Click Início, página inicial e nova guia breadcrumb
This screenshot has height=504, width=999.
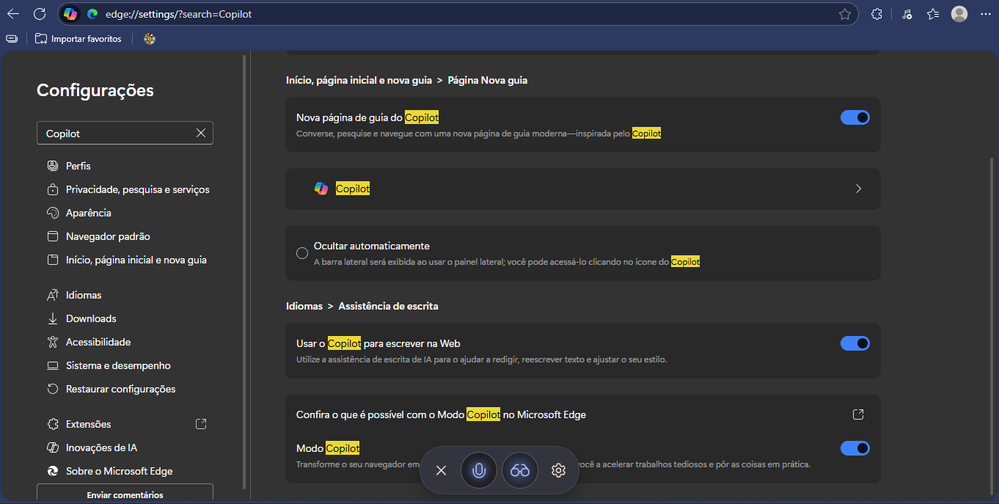(x=359, y=80)
